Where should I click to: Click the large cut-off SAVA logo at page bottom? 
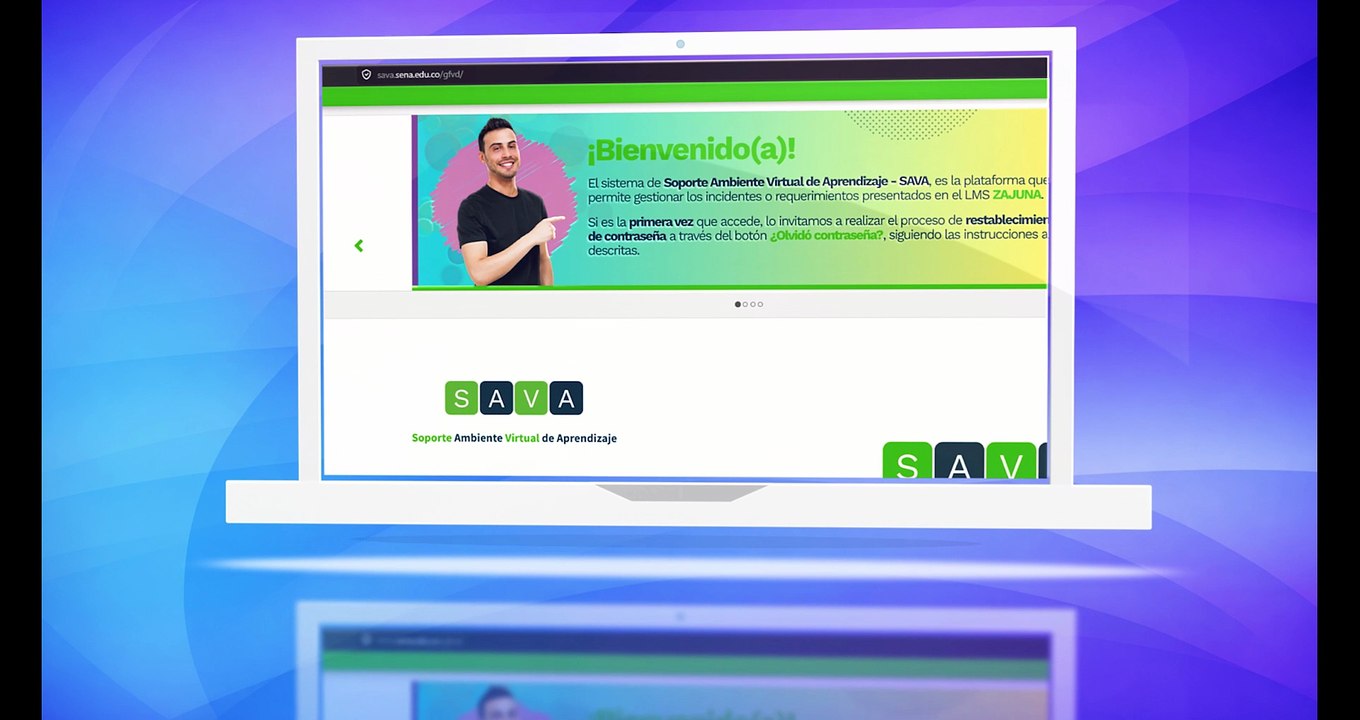click(x=964, y=460)
